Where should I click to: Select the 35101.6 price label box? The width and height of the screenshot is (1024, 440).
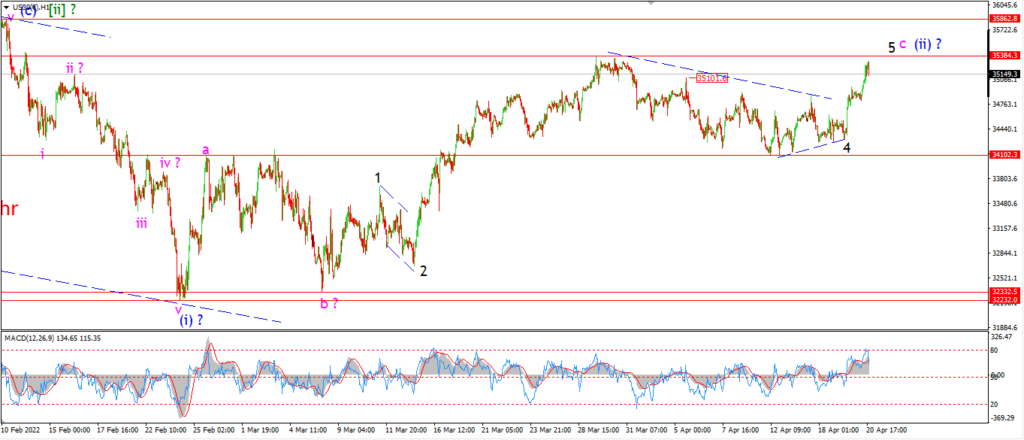tap(711, 78)
